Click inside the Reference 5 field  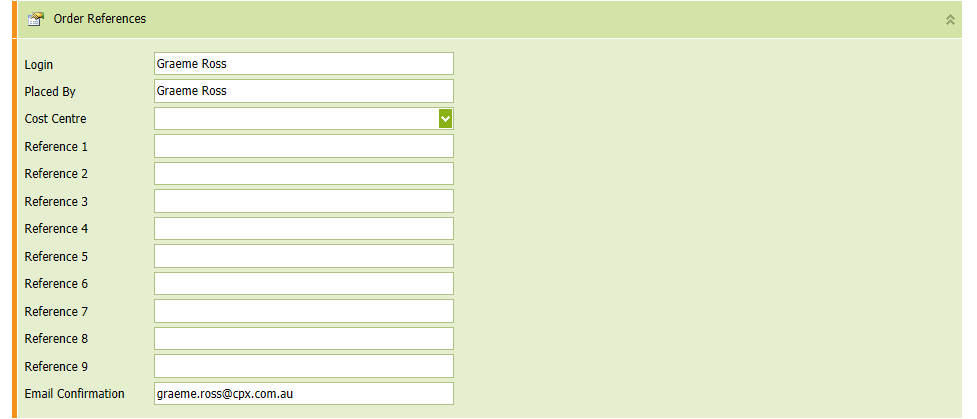[x=303, y=256]
